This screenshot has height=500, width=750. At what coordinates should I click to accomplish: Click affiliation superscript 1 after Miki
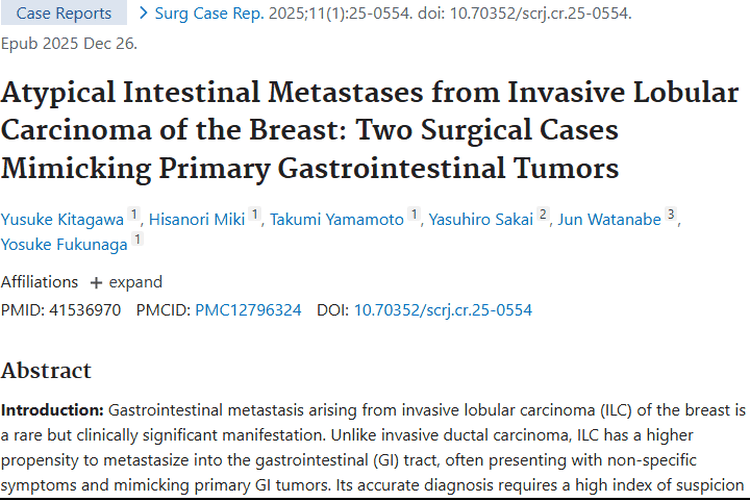(255, 214)
